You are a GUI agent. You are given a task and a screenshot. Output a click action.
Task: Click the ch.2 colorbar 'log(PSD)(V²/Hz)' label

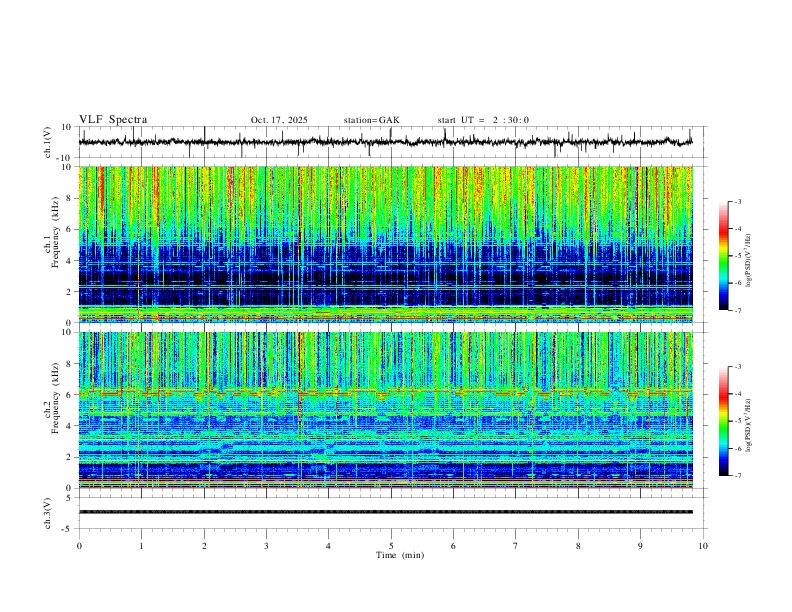coord(749,425)
